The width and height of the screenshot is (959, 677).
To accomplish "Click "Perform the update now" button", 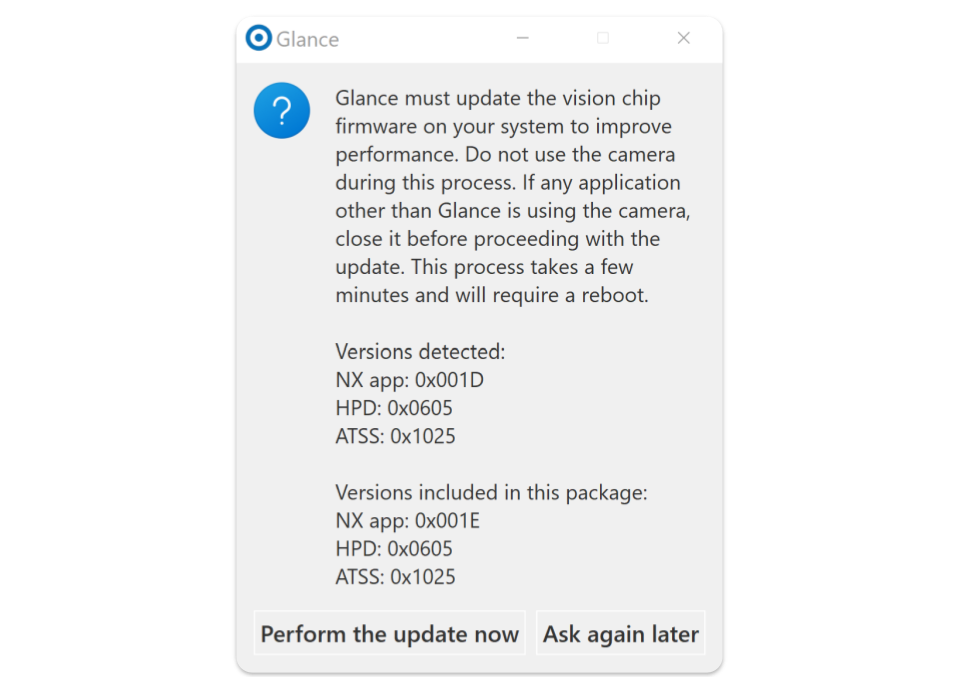I will pos(390,634).
